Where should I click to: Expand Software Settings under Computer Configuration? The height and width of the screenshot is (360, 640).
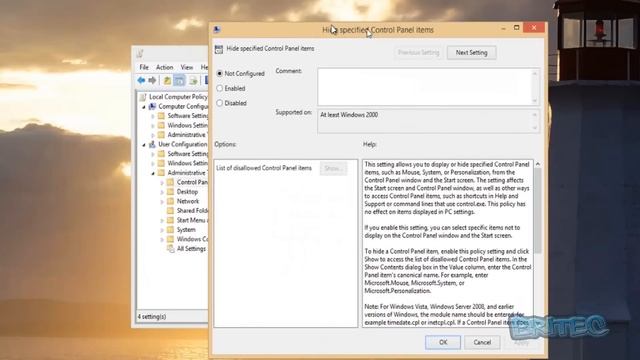[153, 116]
